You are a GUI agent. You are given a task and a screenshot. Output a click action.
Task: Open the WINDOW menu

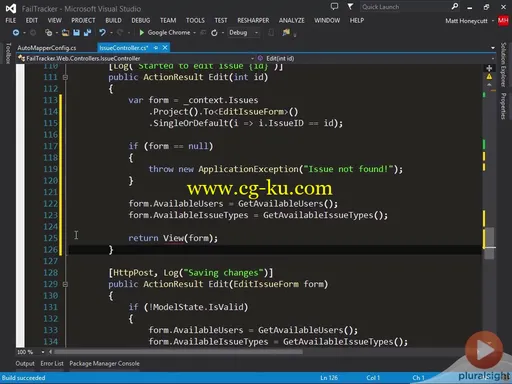pyautogui.click(x=327, y=21)
